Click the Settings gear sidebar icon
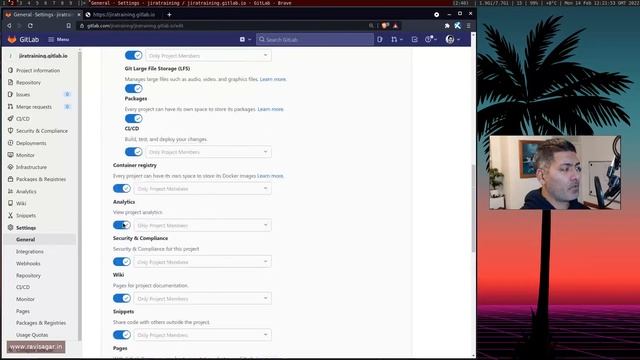This screenshot has width=640, height=360. point(11,227)
